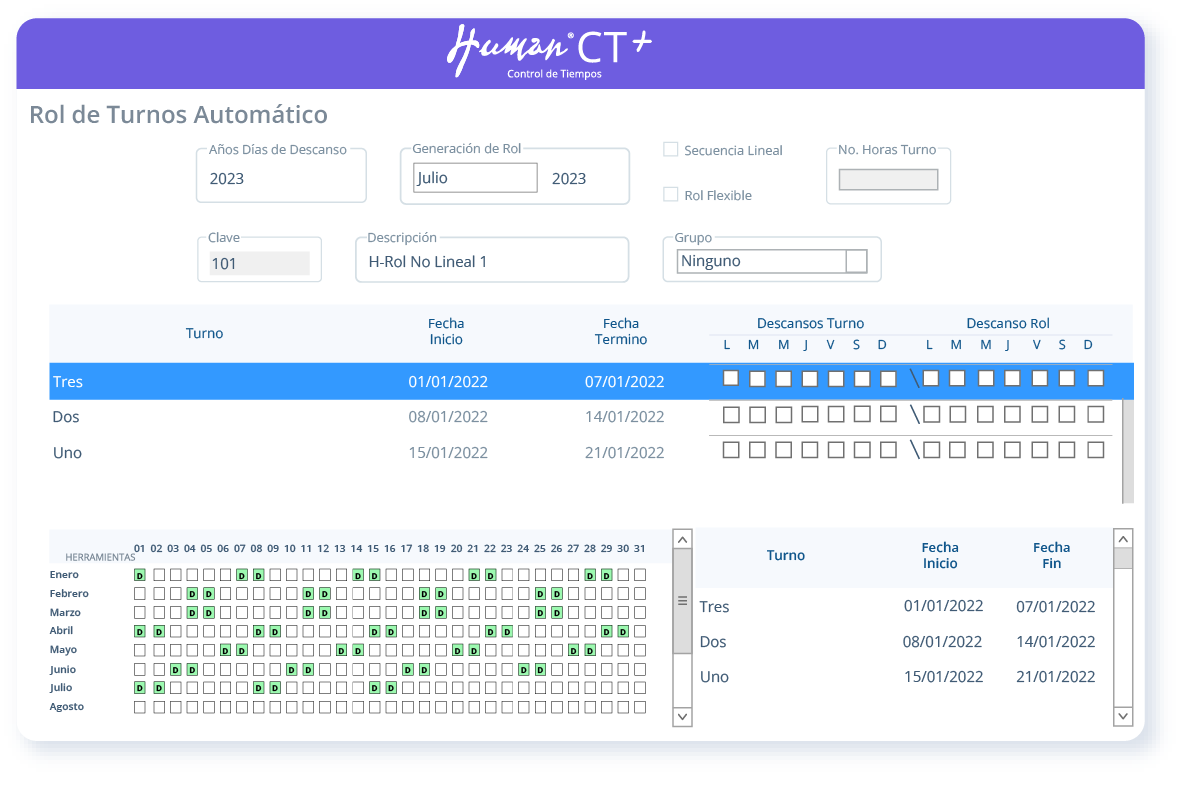Click the green D marker on Enero day 01
The height and width of the screenshot is (785, 1189).
[x=140, y=575]
